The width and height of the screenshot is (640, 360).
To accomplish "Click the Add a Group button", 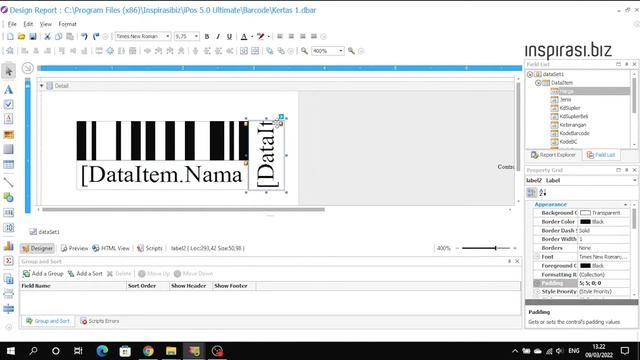I will pos(43,273).
